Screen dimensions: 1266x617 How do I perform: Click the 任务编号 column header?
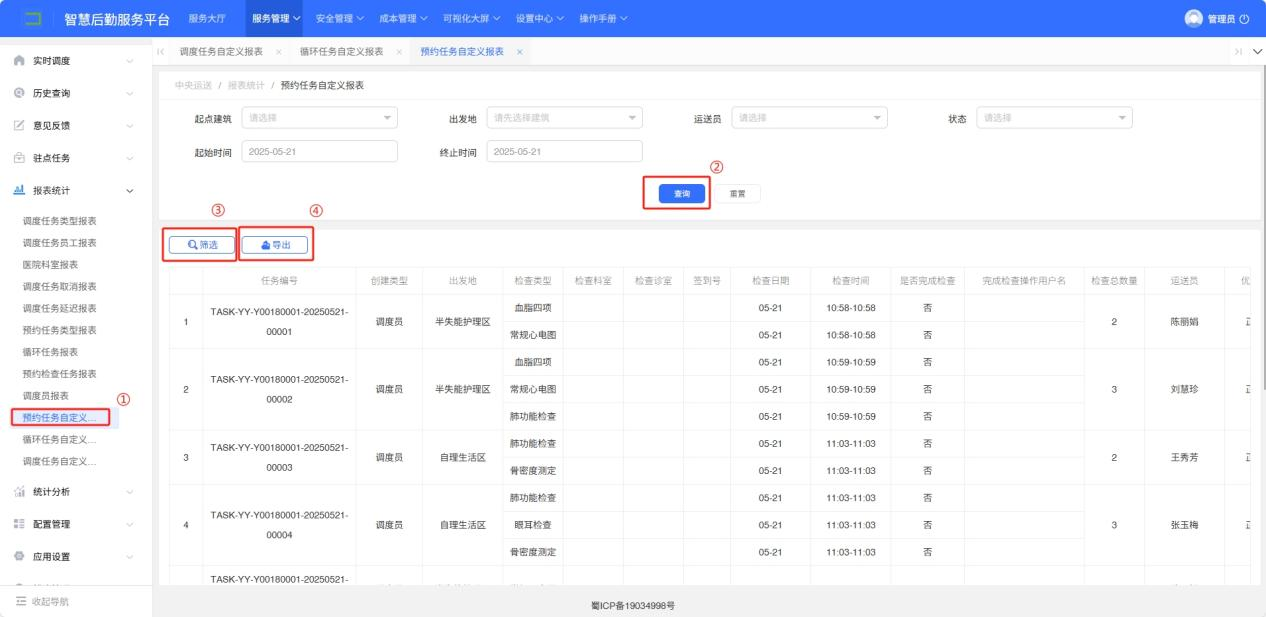(x=279, y=281)
